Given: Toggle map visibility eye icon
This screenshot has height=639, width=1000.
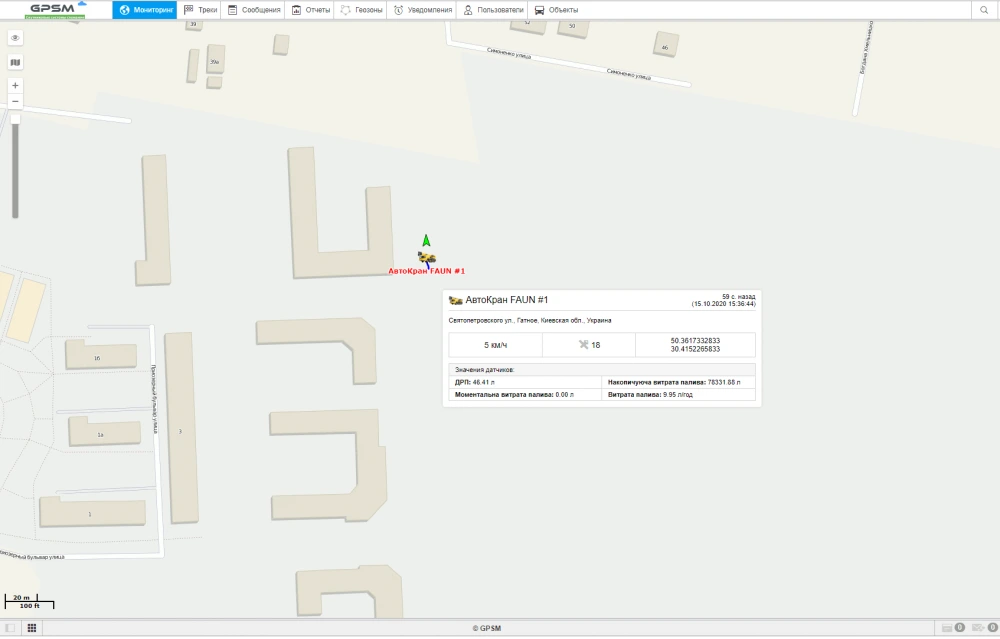Looking at the screenshot, I should (x=15, y=38).
